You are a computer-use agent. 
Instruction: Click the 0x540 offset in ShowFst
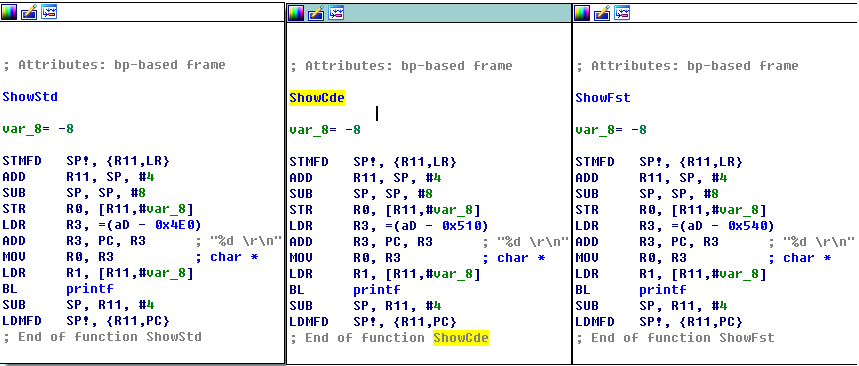coord(749,226)
